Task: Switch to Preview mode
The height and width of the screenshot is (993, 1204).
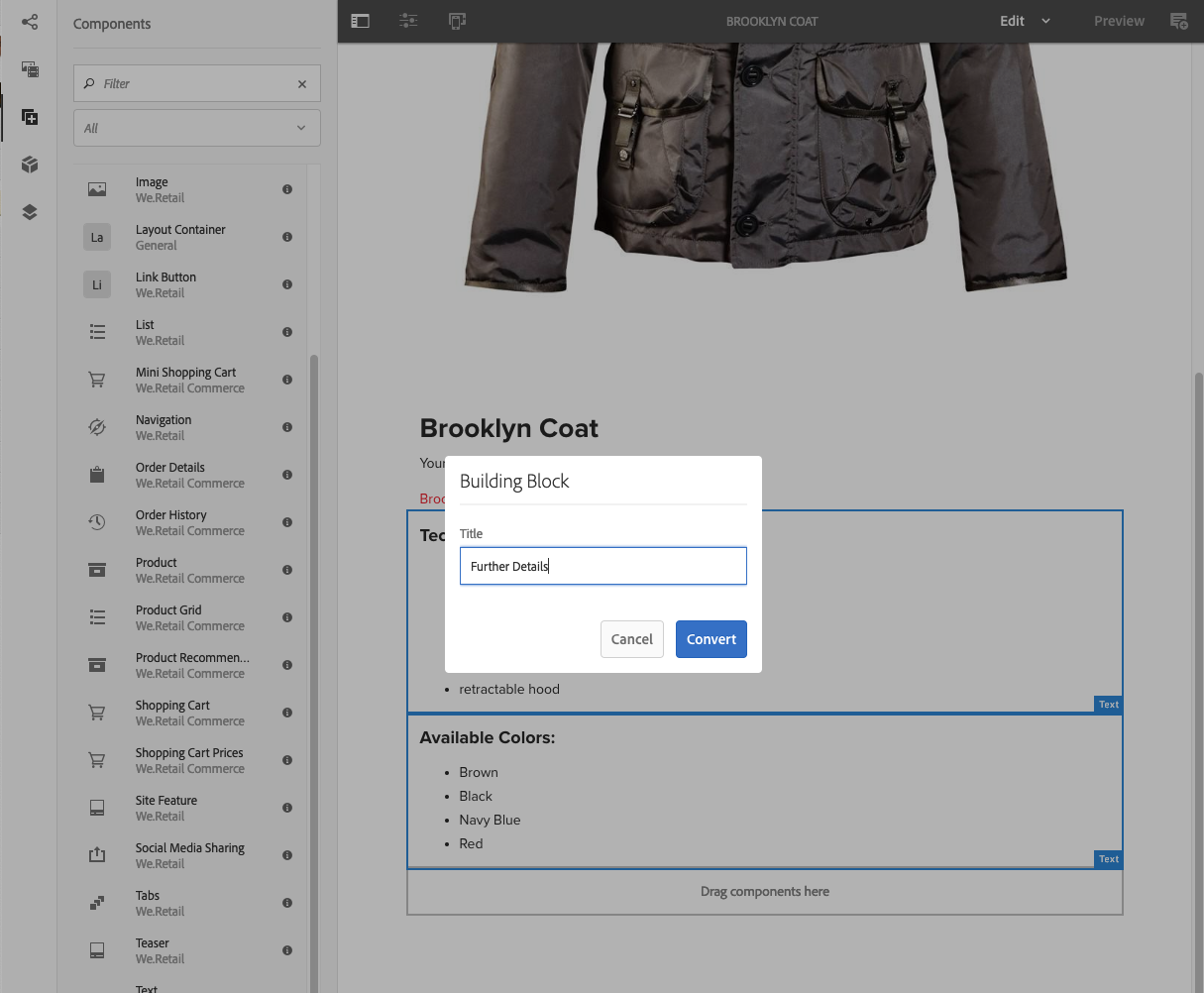Action: [x=1119, y=21]
